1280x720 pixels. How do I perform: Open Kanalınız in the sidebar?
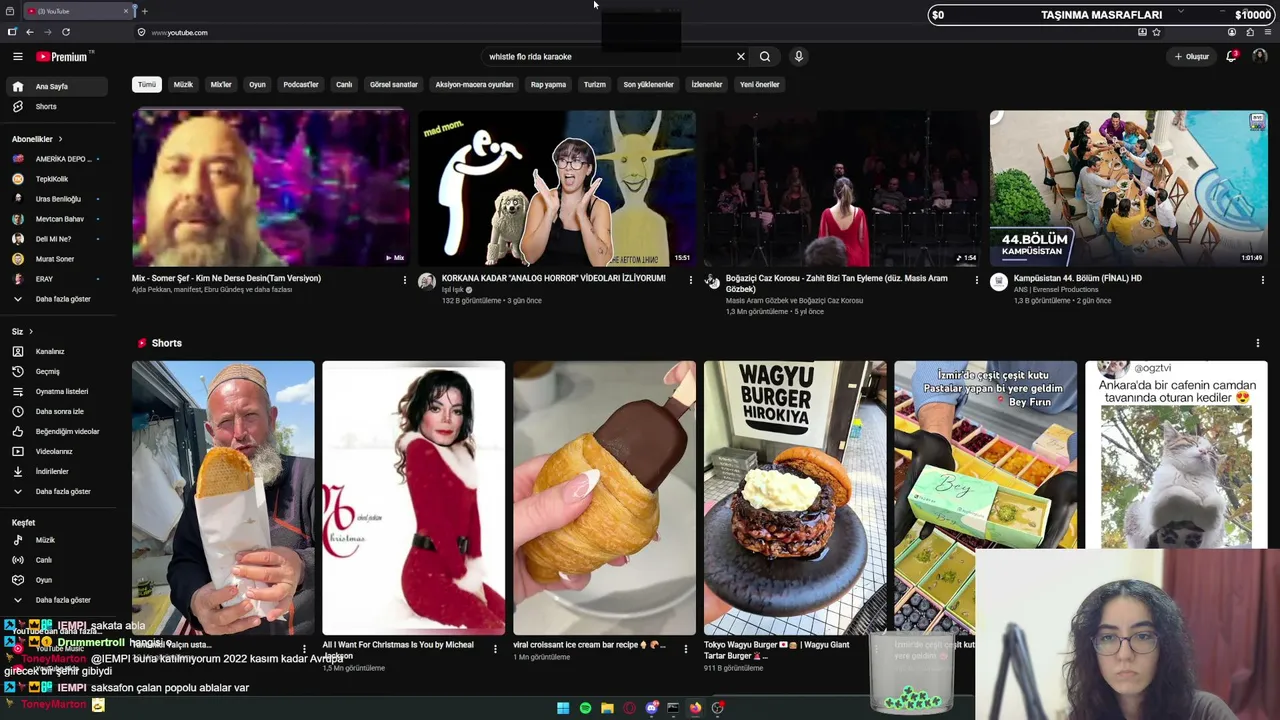[x=50, y=352]
